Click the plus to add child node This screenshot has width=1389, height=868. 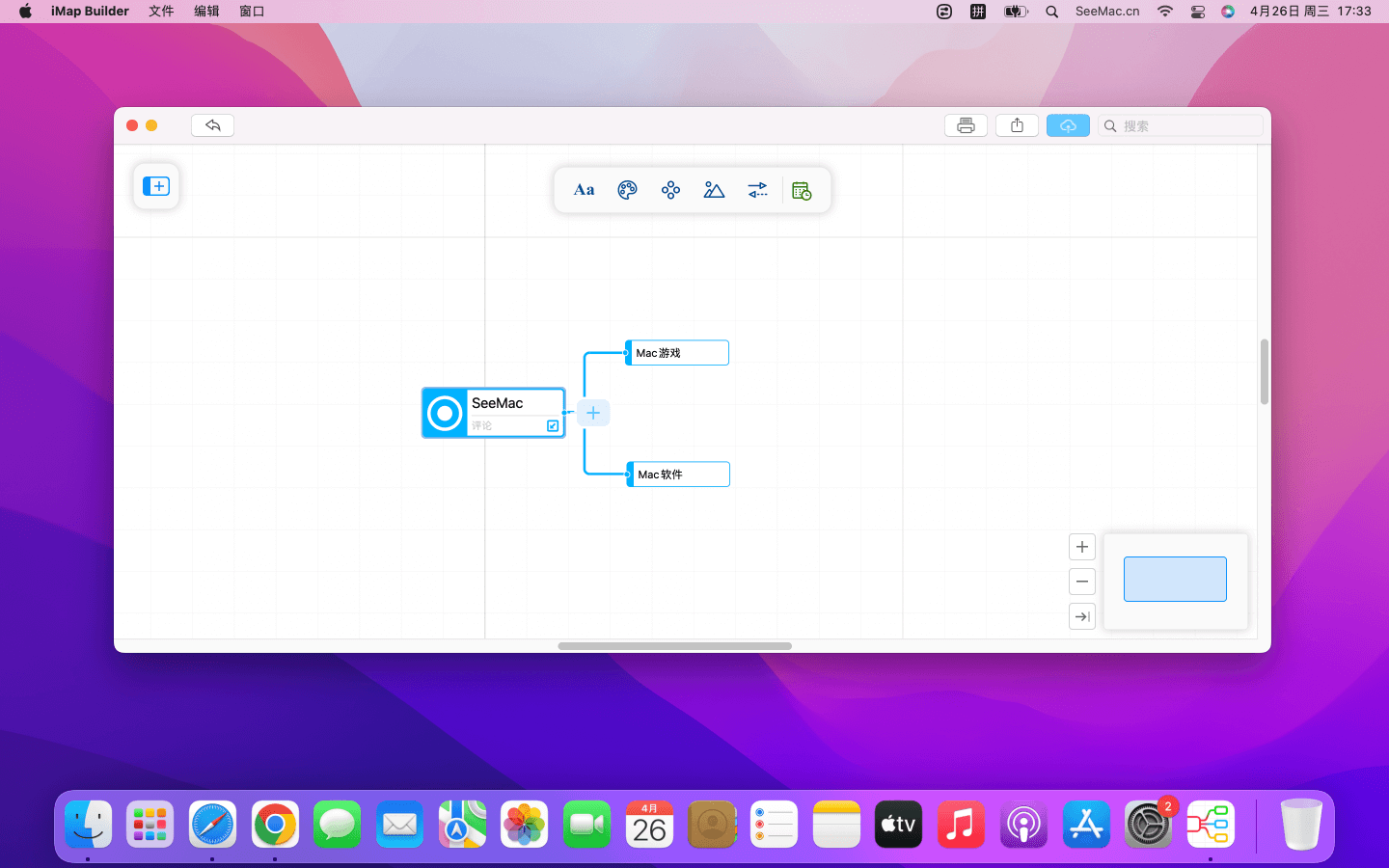pos(593,413)
